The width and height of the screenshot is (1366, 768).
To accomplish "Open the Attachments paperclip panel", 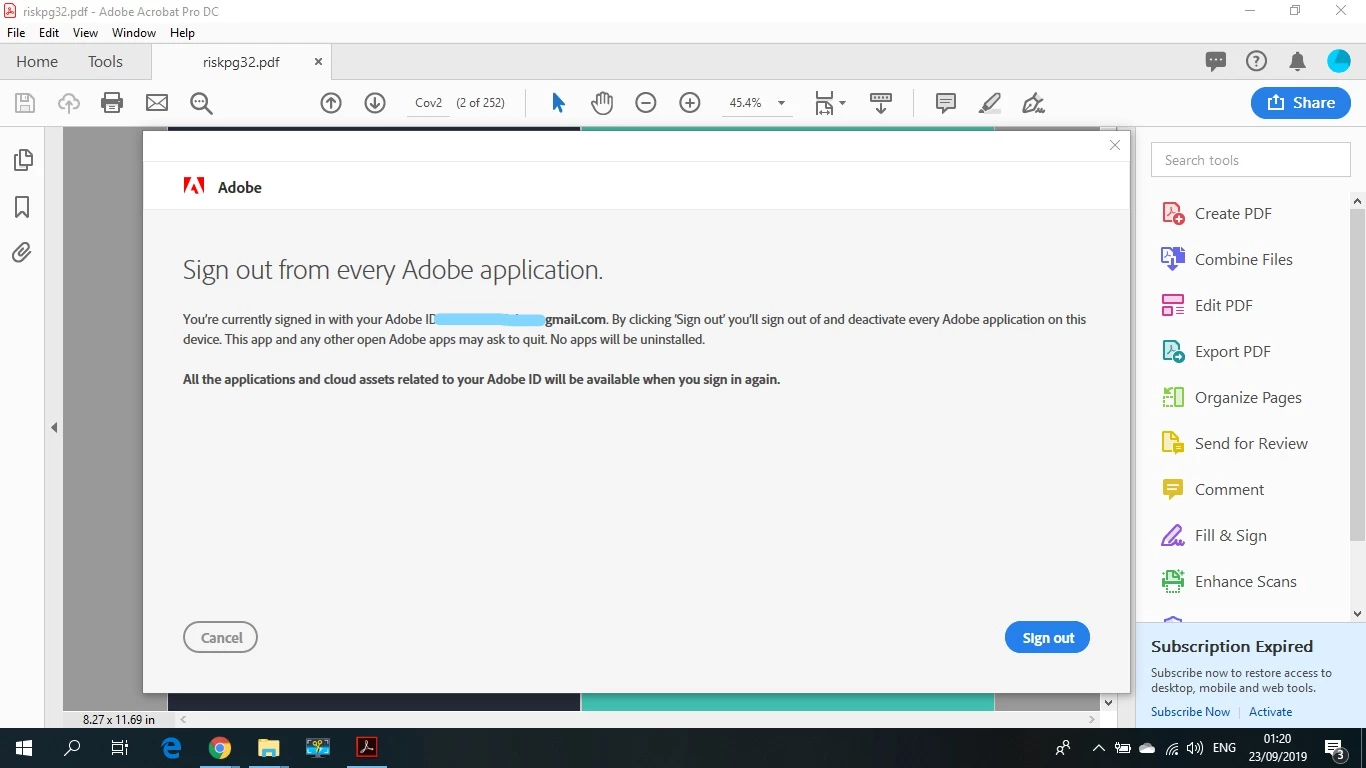I will point(22,252).
